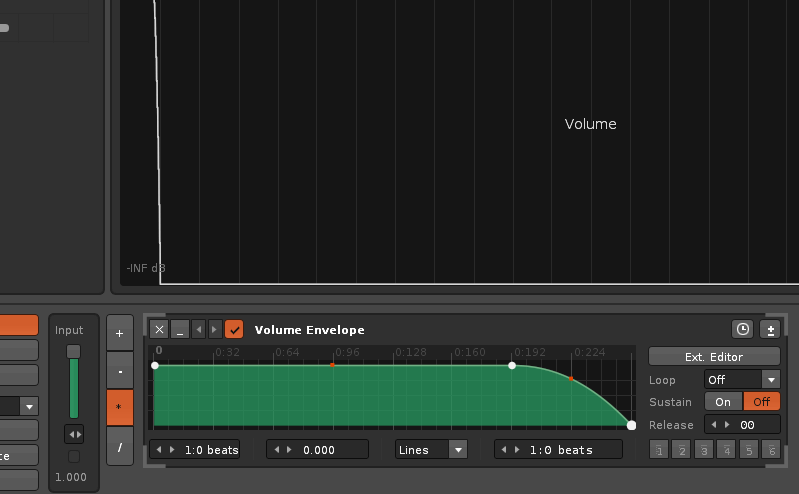Click the 0:64 ruler mark in envelope
799x494 pixels.
[288, 352]
